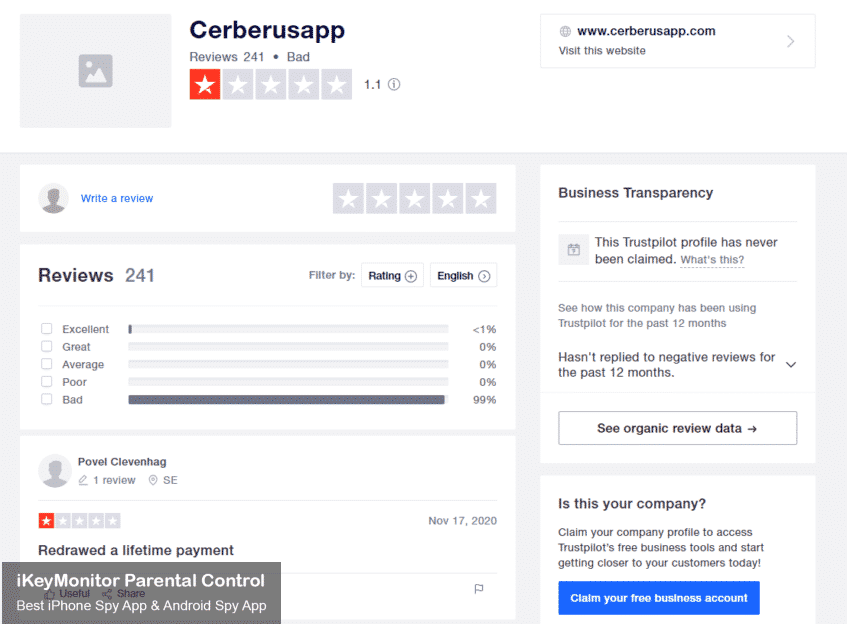Click the info icon next to the 1.1 rating
The width and height of the screenshot is (847, 624).
(x=394, y=84)
